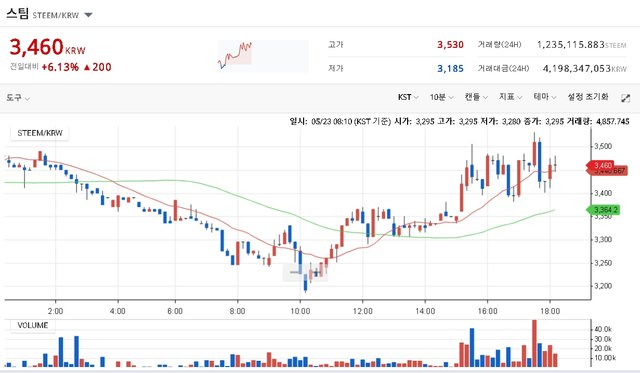The image size is (640, 373).
Task: Open the 캔들 chart type dropdown
Action: pos(476,97)
